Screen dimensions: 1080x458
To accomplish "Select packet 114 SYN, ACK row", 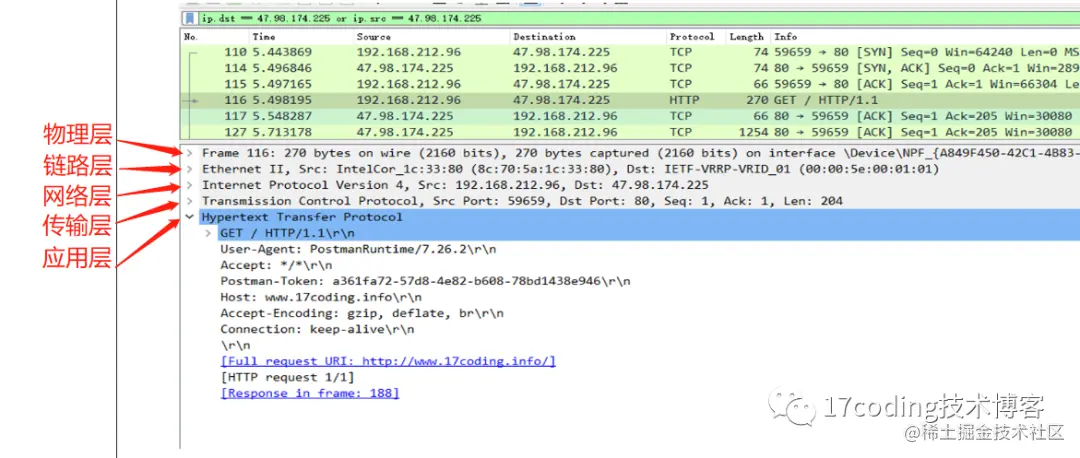I will pyautogui.click(x=630, y=68).
